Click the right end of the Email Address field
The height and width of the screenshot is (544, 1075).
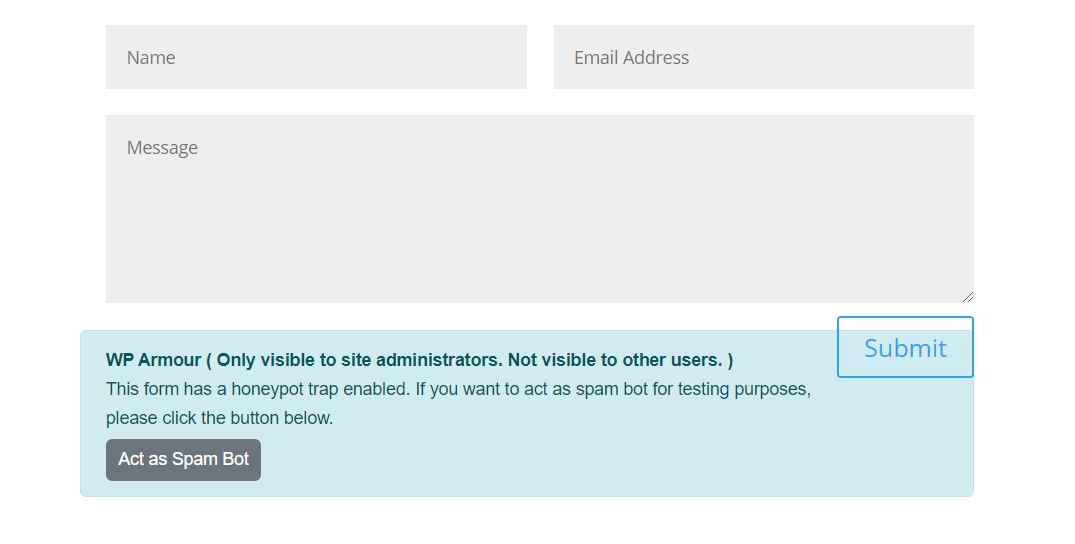point(950,57)
